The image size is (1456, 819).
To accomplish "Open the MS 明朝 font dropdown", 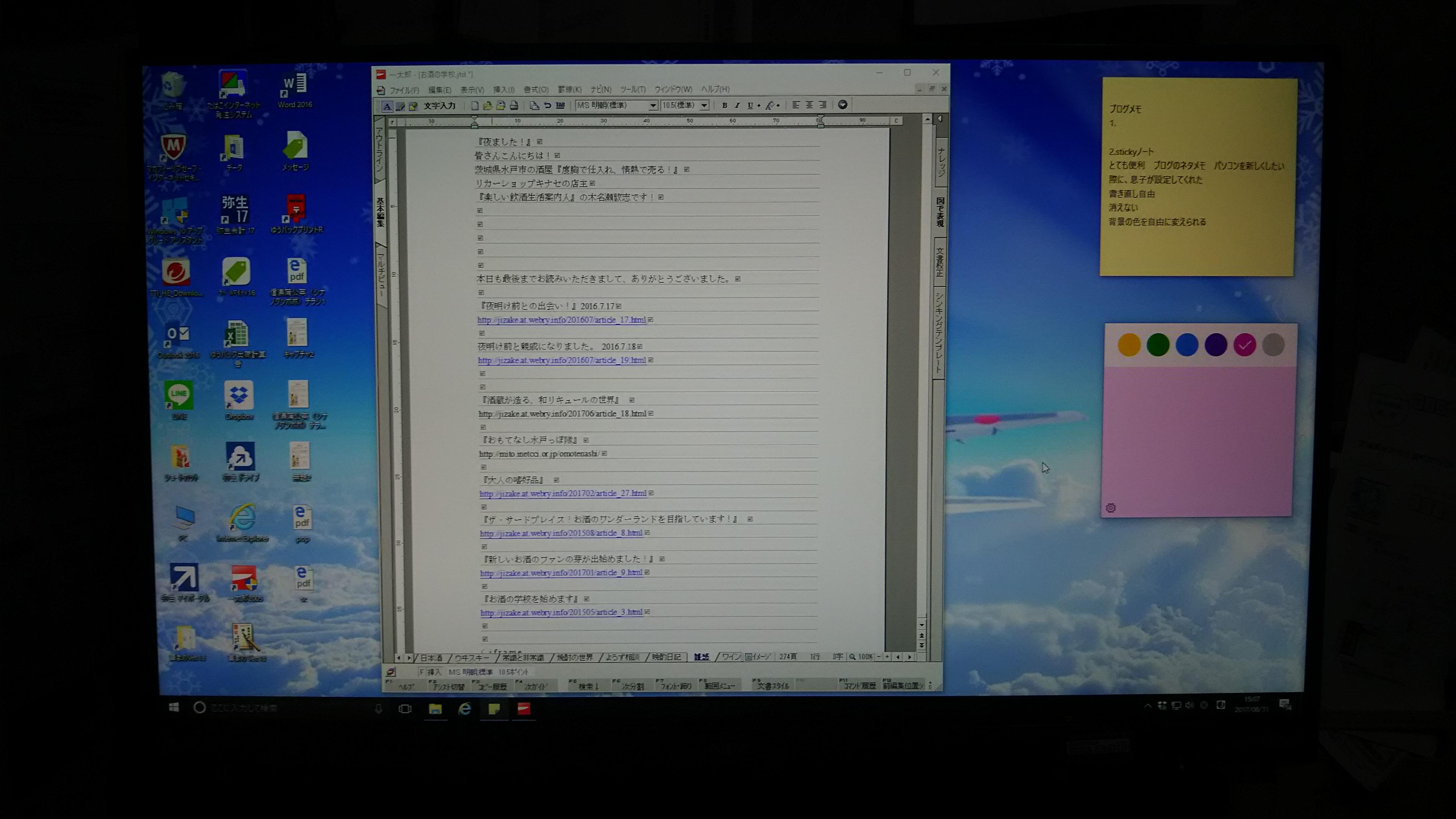I will coord(653,106).
